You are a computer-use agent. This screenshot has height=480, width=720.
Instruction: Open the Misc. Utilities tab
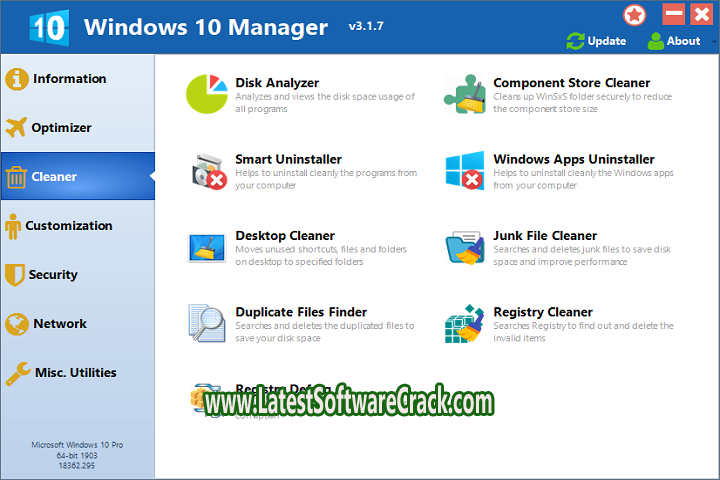tap(78, 373)
